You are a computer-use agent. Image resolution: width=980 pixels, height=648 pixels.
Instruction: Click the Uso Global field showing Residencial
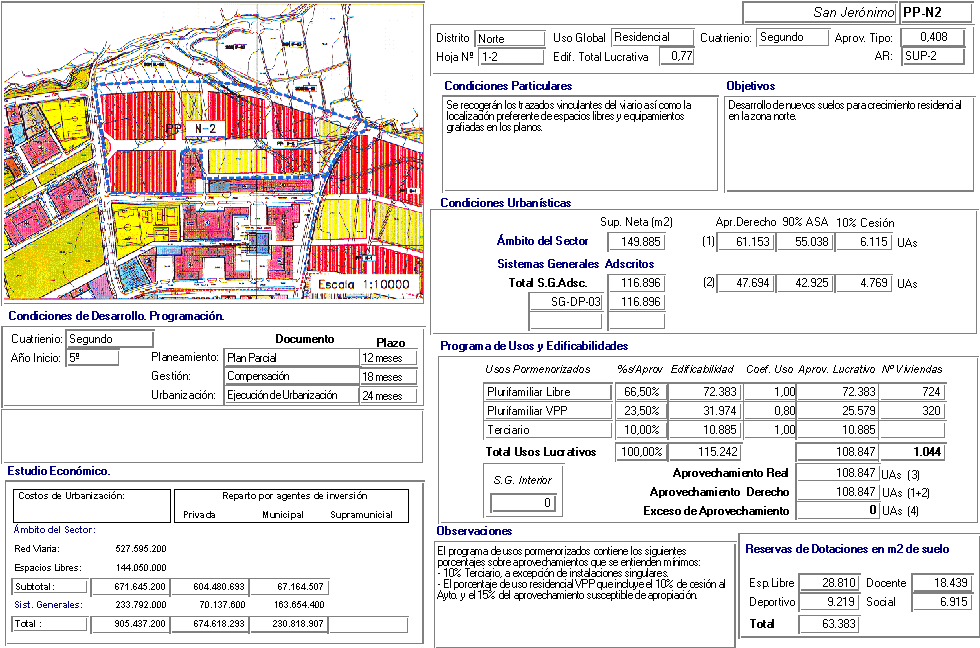coord(652,38)
